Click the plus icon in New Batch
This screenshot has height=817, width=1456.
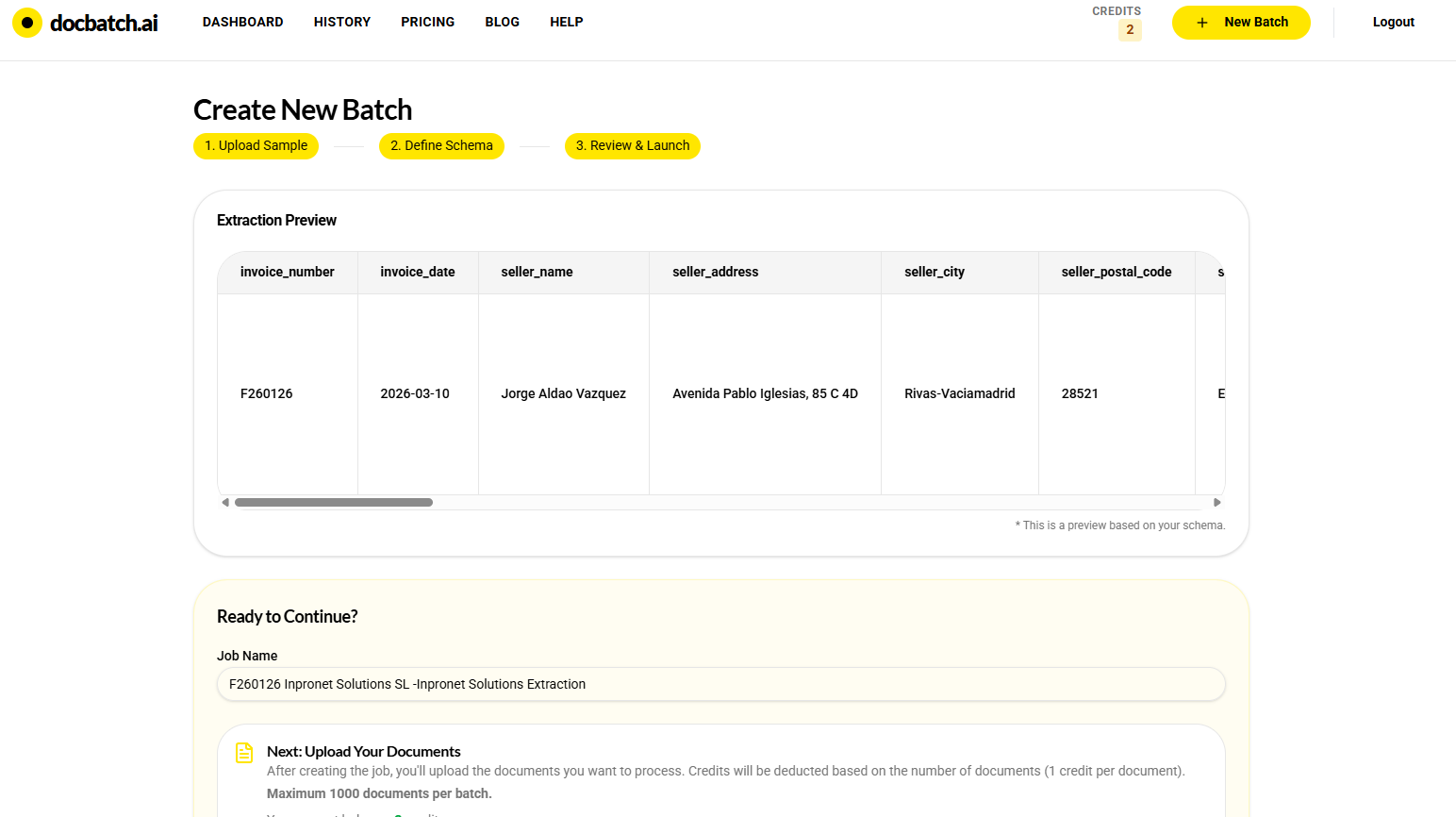(x=1202, y=23)
